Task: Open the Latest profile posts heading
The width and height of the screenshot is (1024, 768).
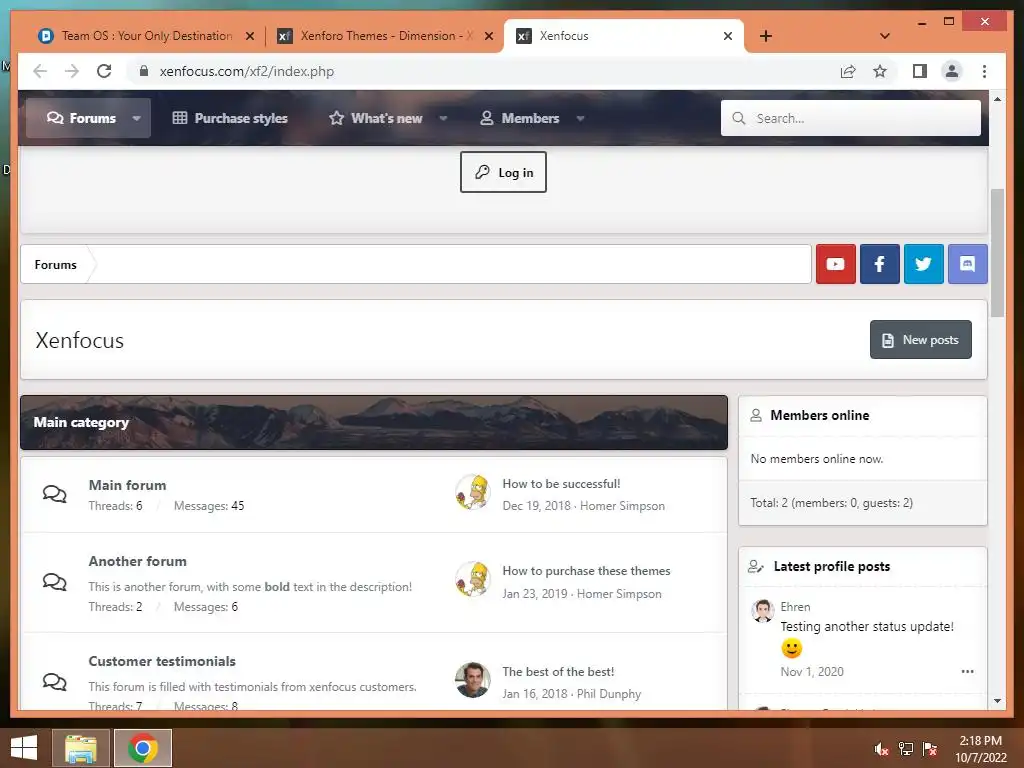Action: [831, 566]
